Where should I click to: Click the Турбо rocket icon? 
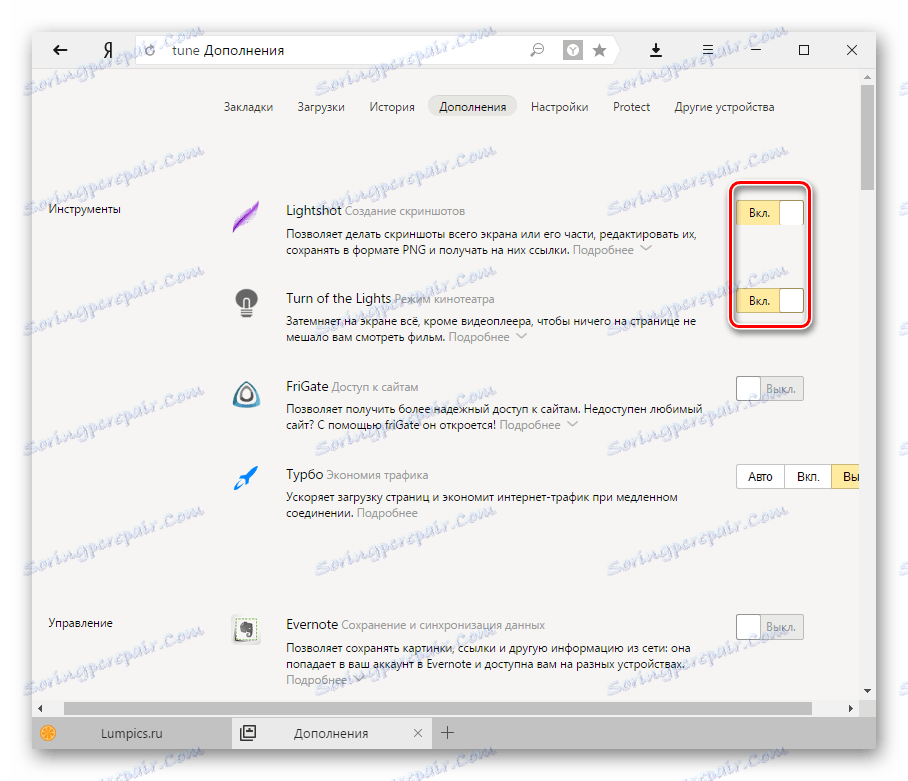(x=244, y=478)
